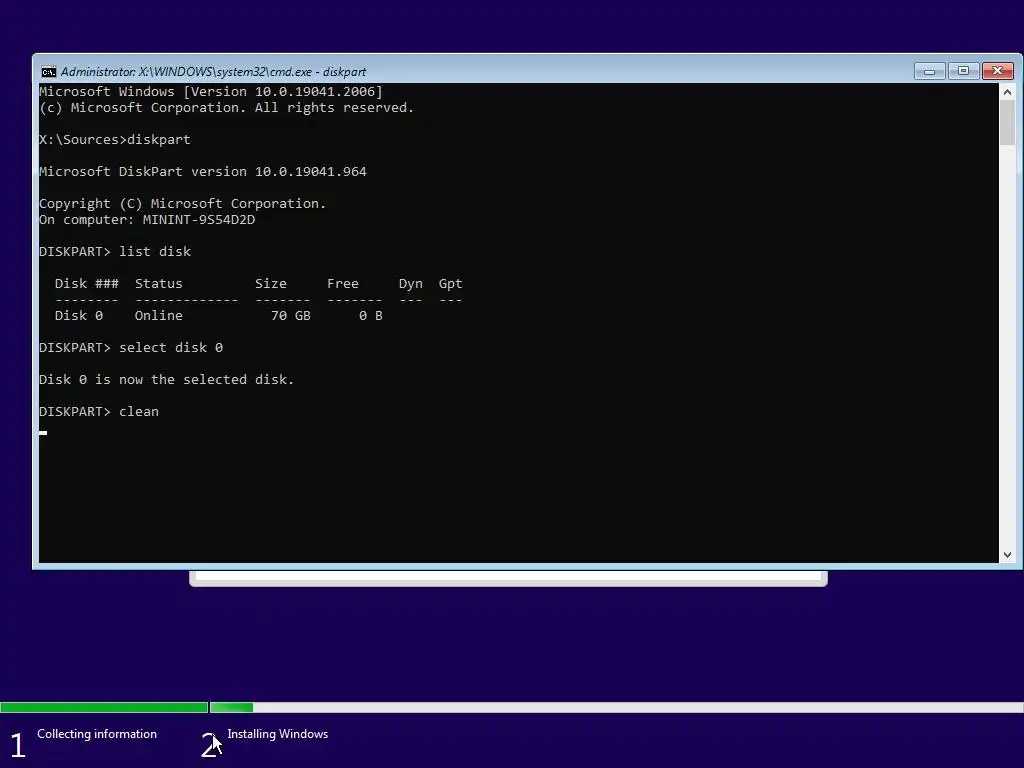
Task: Click the 'Disk ###' column header
Action: [87, 283]
